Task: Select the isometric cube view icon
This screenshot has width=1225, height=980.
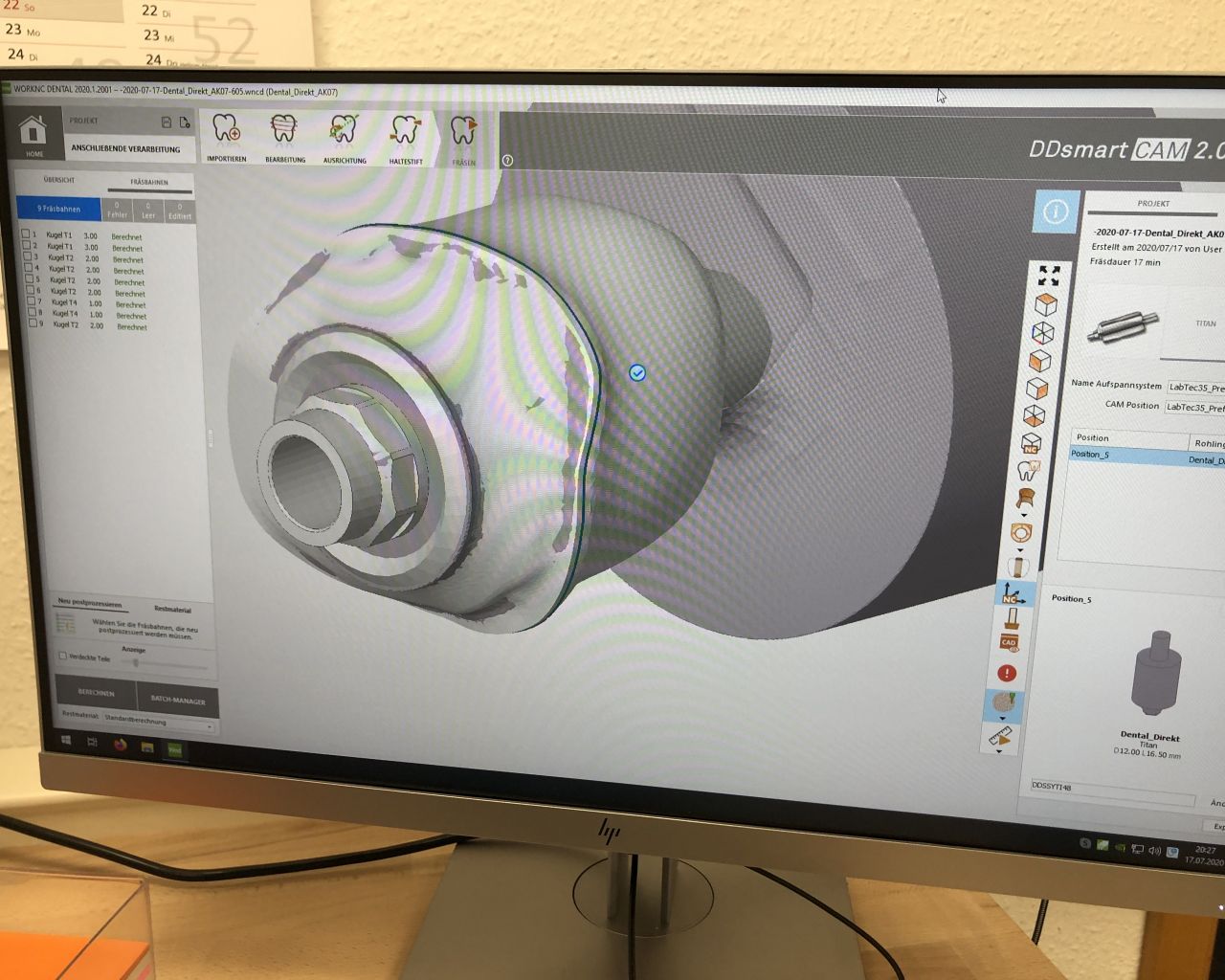Action: (1045, 304)
